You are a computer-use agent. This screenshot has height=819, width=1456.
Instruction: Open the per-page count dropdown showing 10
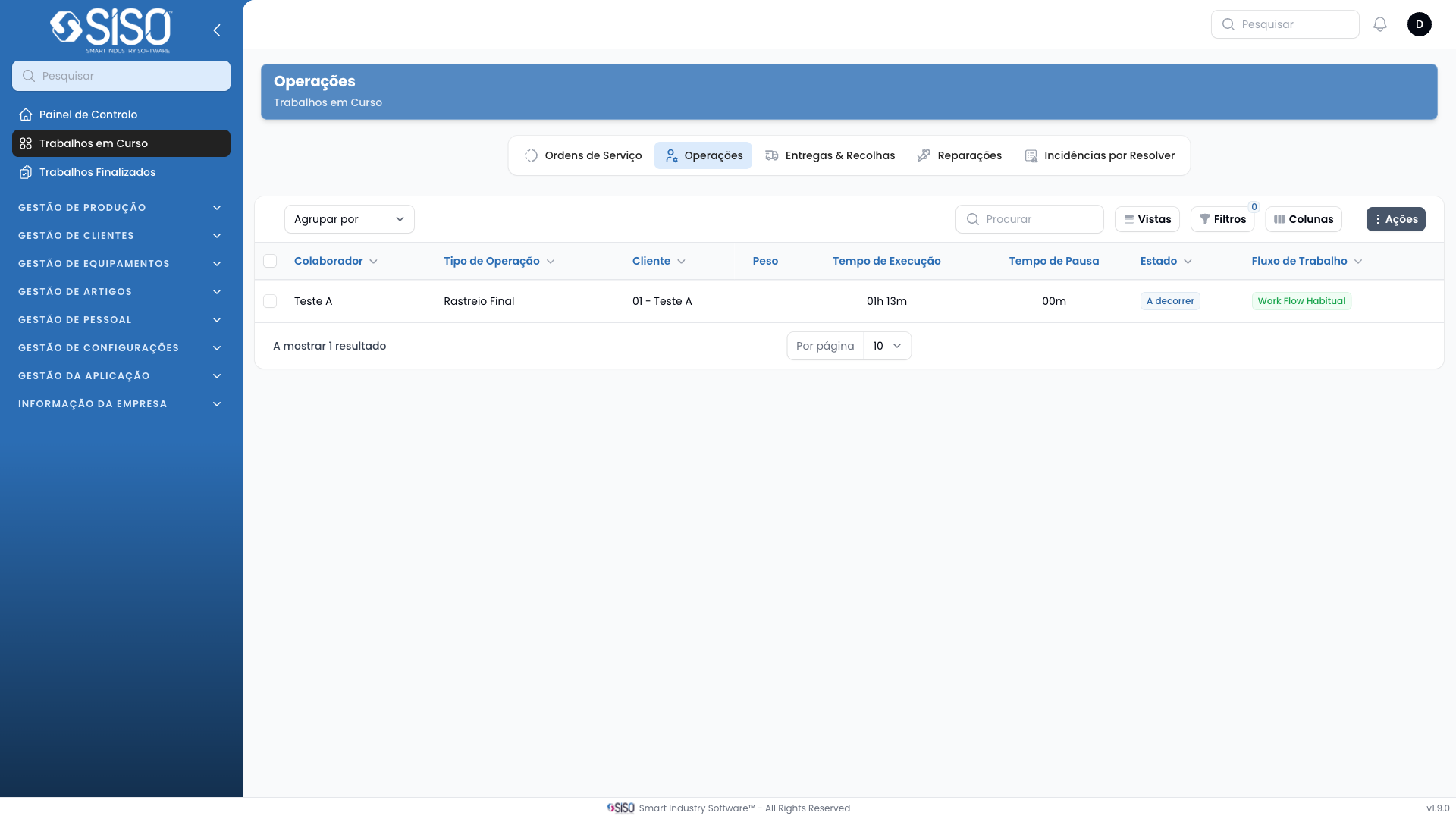click(x=886, y=346)
